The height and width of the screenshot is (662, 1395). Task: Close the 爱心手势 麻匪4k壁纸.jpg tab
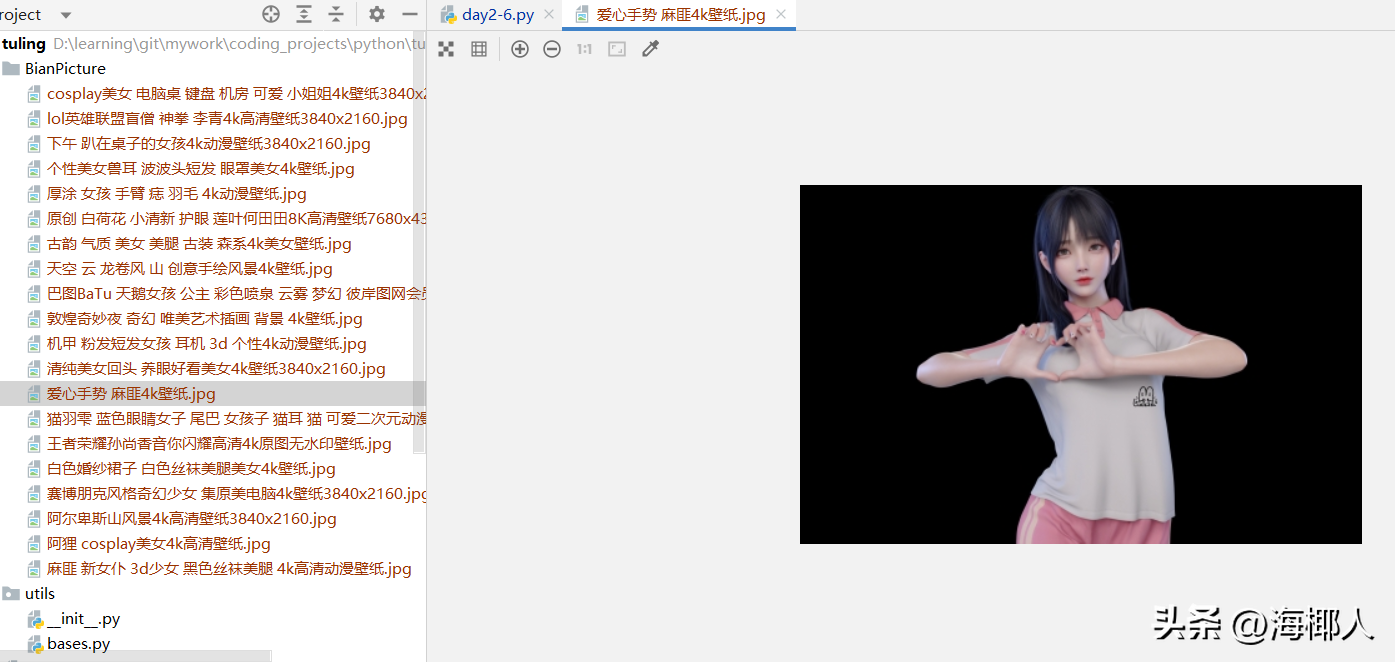pos(781,14)
